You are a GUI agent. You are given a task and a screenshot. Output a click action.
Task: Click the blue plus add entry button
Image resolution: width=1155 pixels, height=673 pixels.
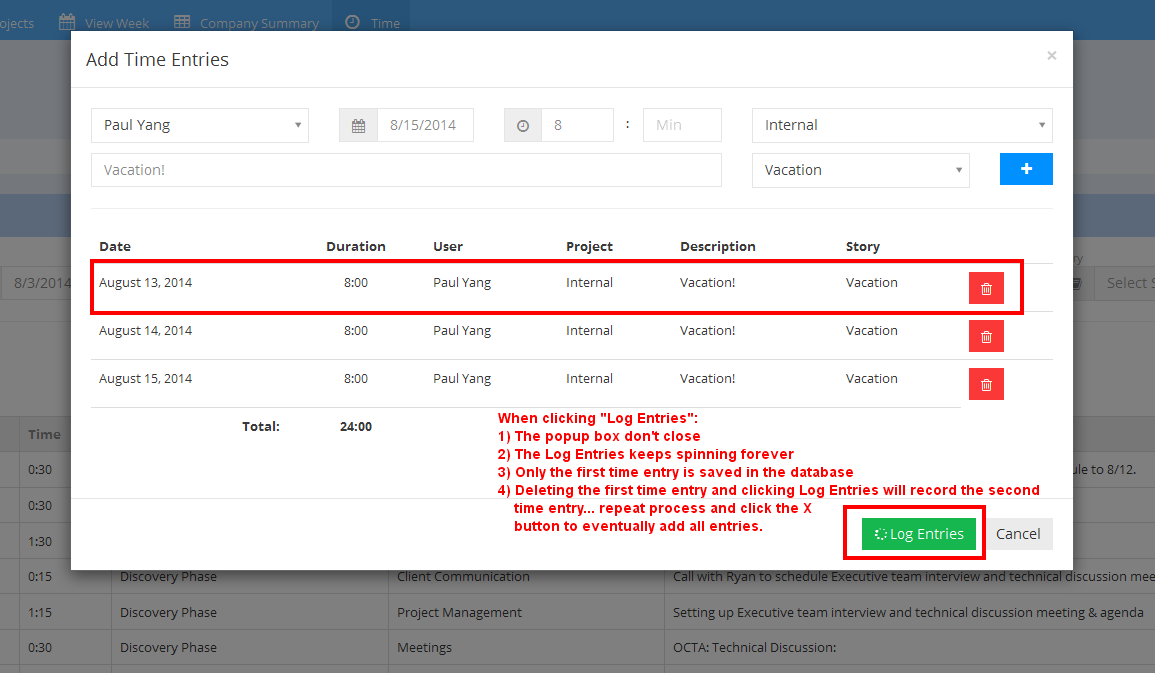click(1026, 169)
